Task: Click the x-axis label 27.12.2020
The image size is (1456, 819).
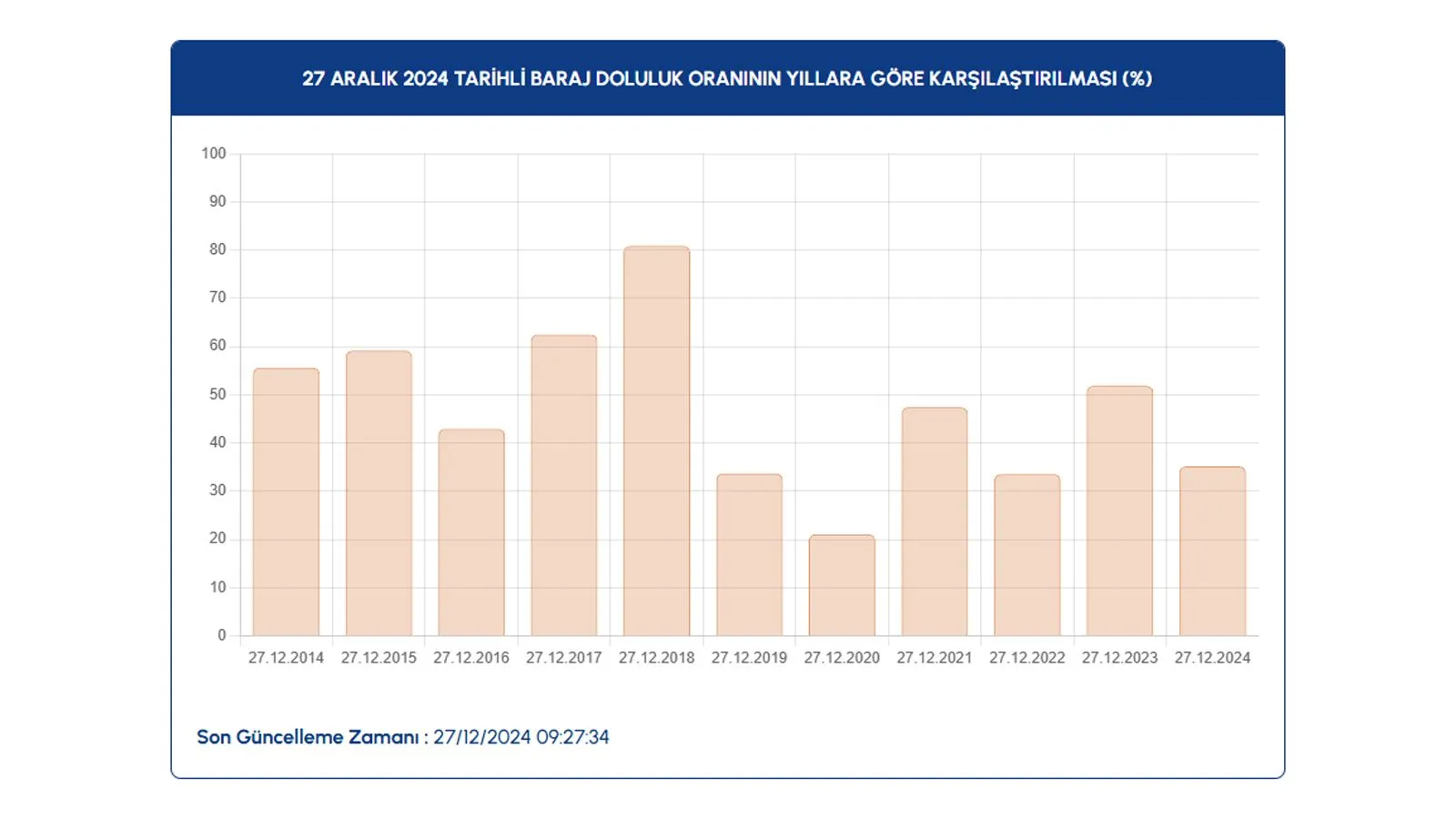Action: tap(842, 657)
